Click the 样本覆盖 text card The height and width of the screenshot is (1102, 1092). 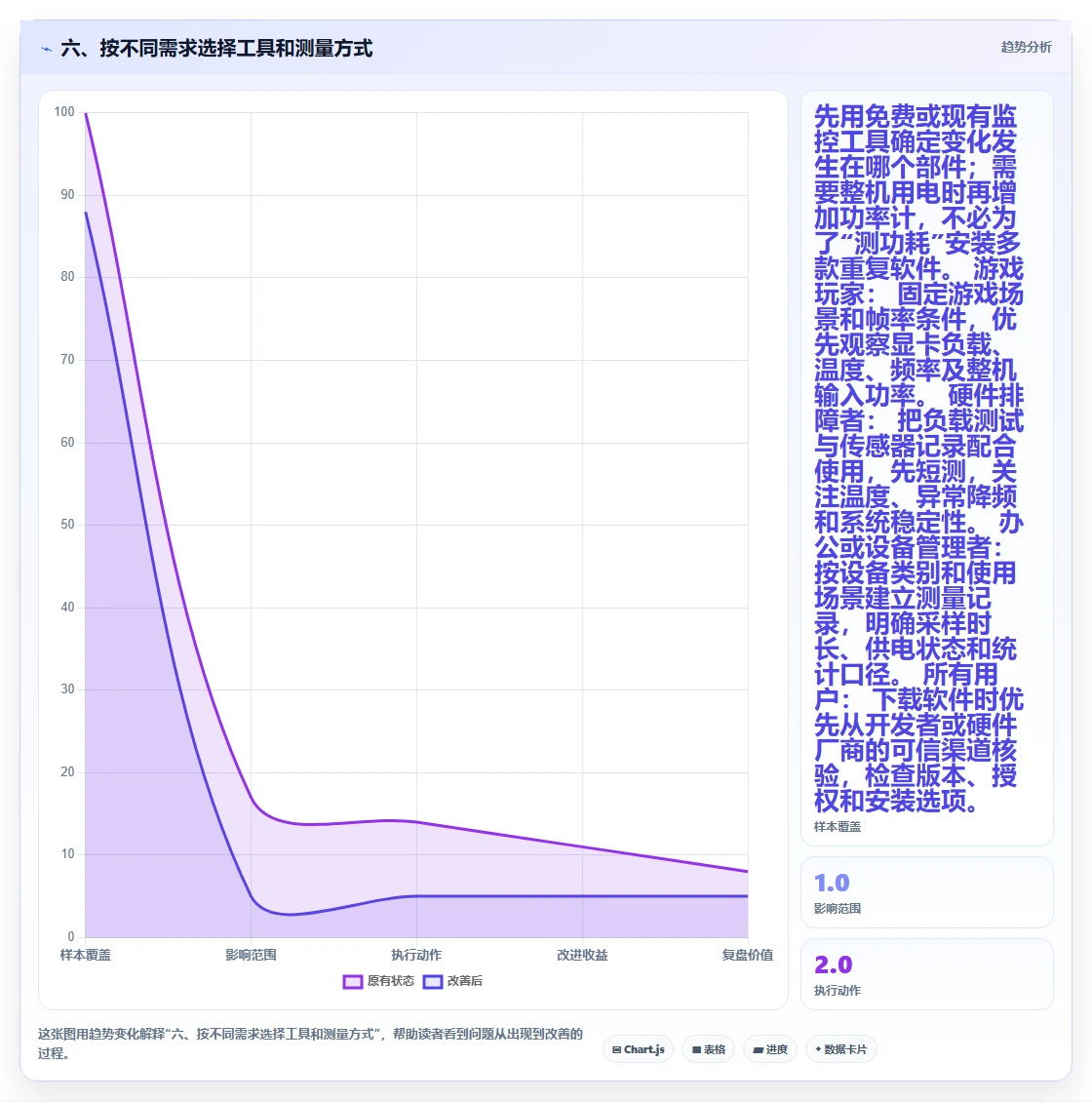[x=927, y=468]
